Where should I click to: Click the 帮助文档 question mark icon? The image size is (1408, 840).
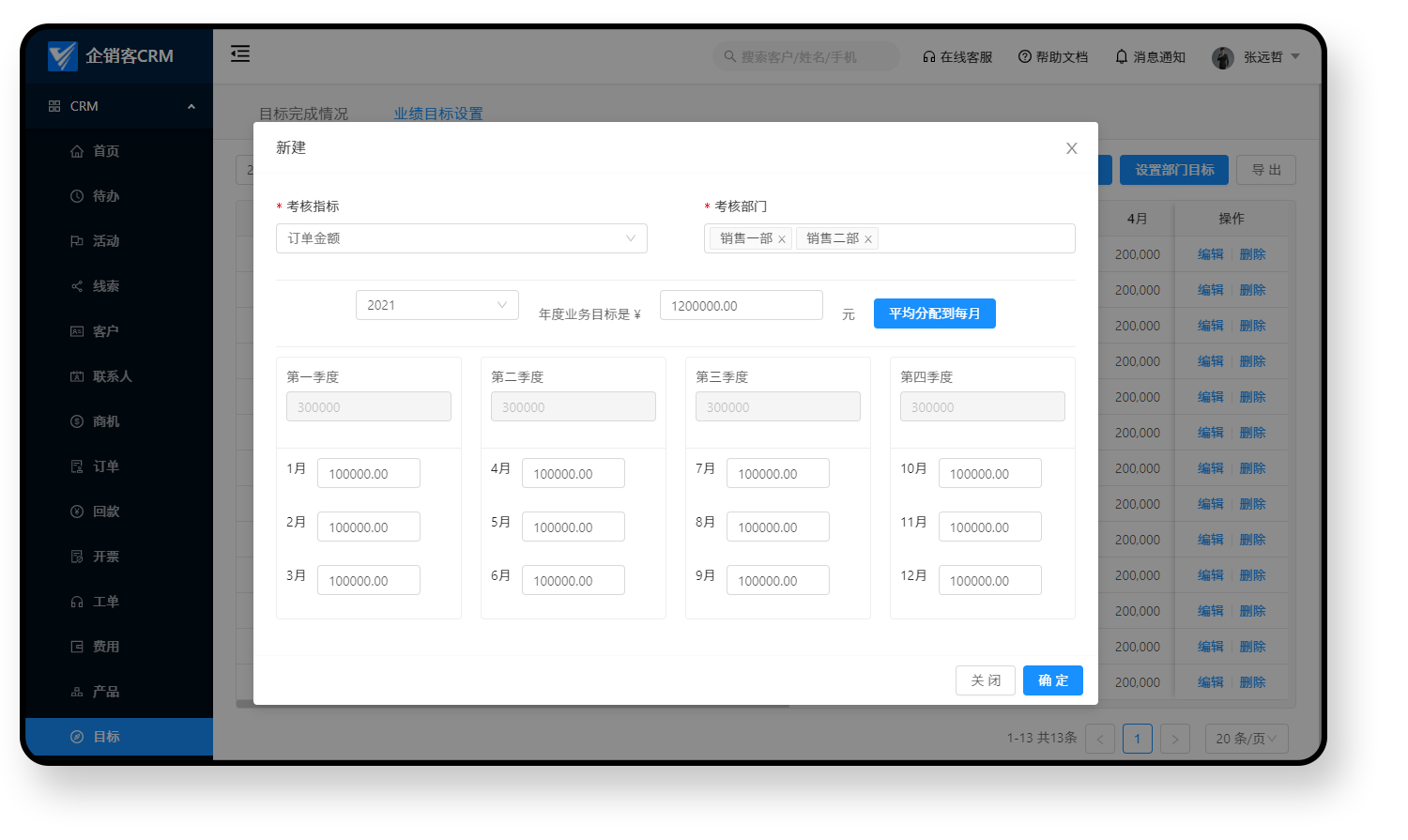click(1024, 57)
